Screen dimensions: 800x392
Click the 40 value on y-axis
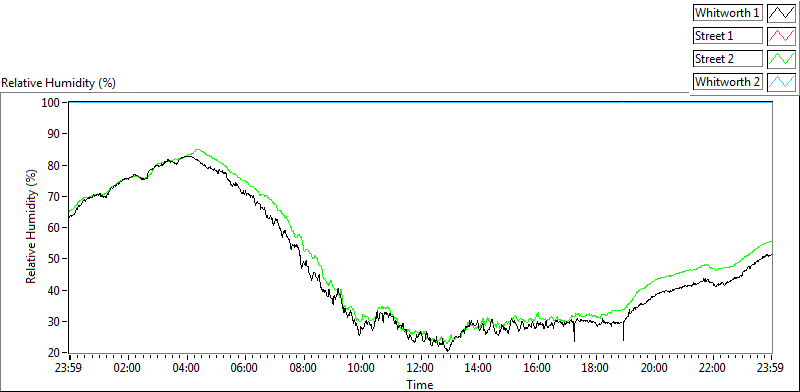tap(55, 290)
